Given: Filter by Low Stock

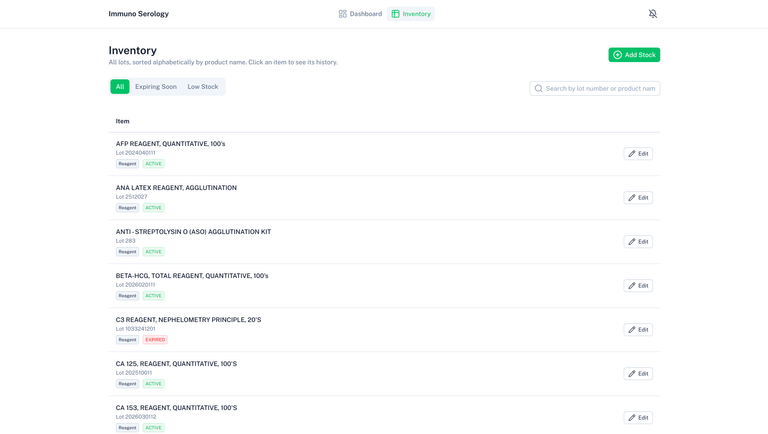Looking at the screenshot, I should (203, 87).
